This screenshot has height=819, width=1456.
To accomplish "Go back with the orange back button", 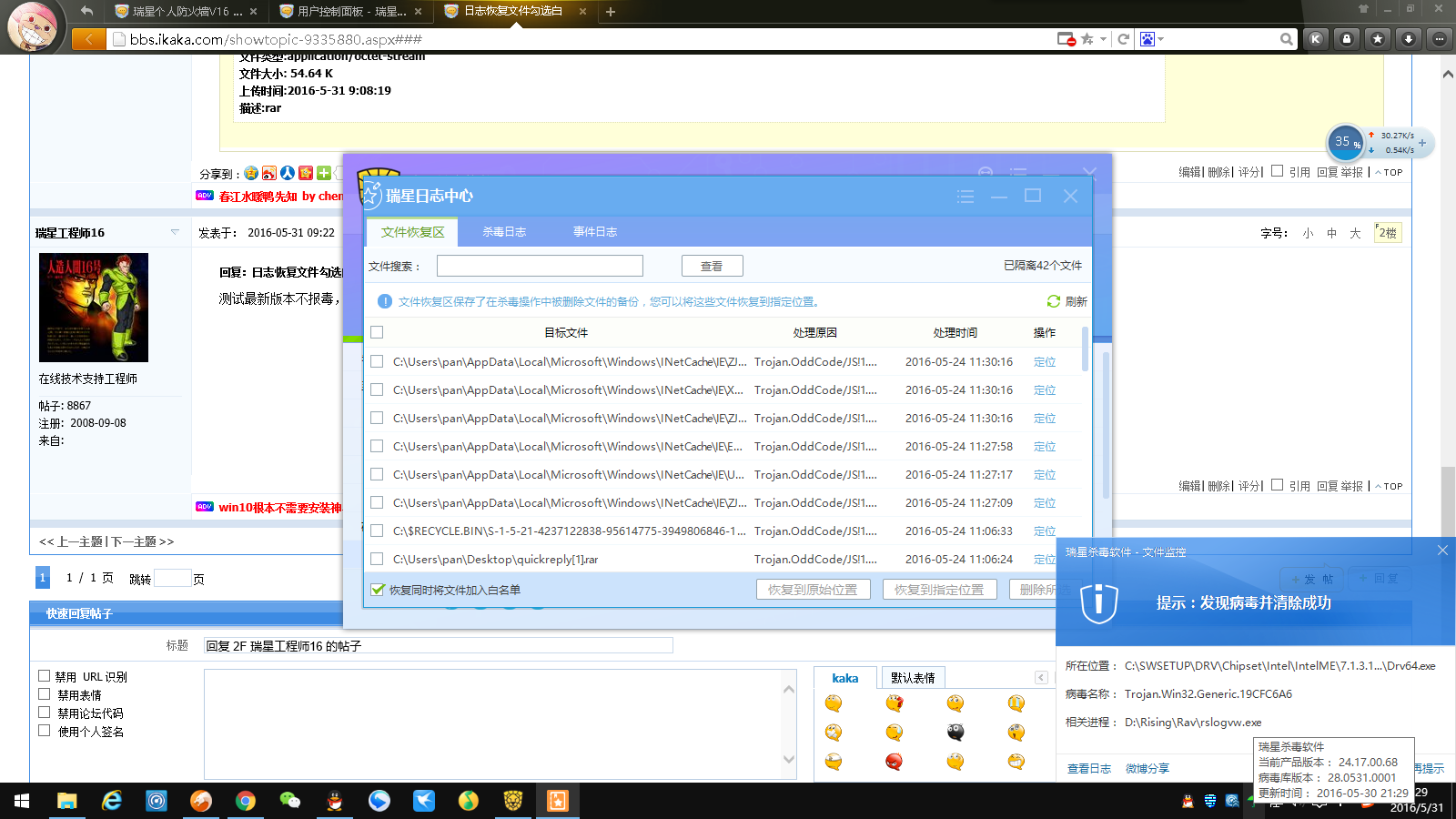I will [x=87, y=39].
